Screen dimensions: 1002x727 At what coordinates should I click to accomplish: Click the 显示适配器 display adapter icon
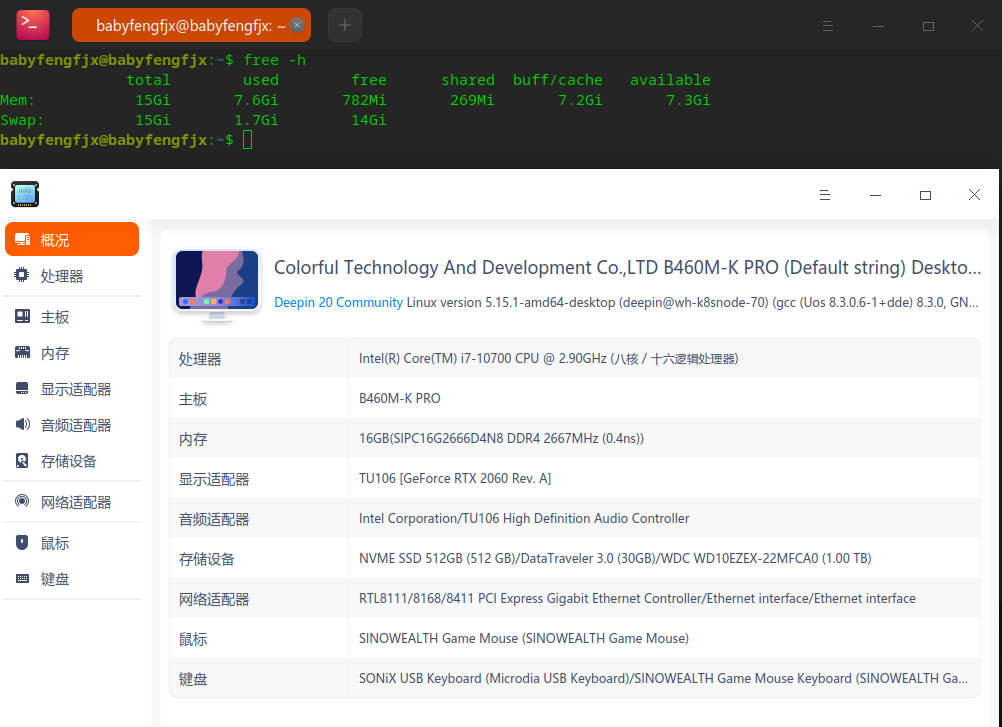[22, 388]
